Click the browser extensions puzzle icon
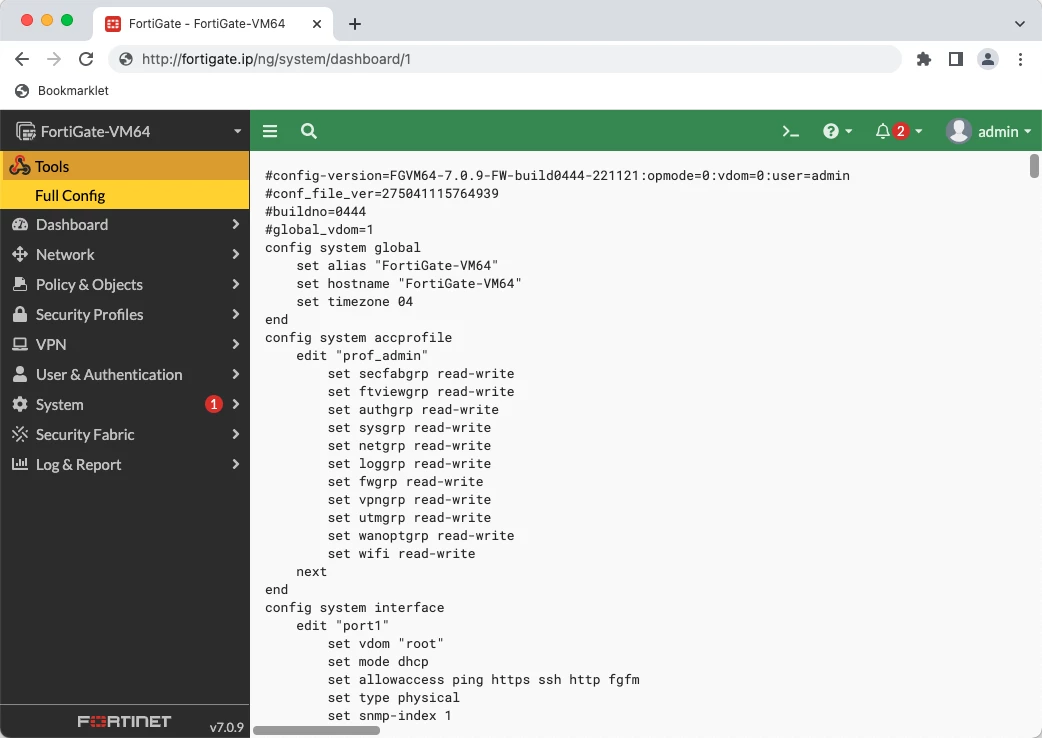The image size is (1042, 738). [924, 59]
